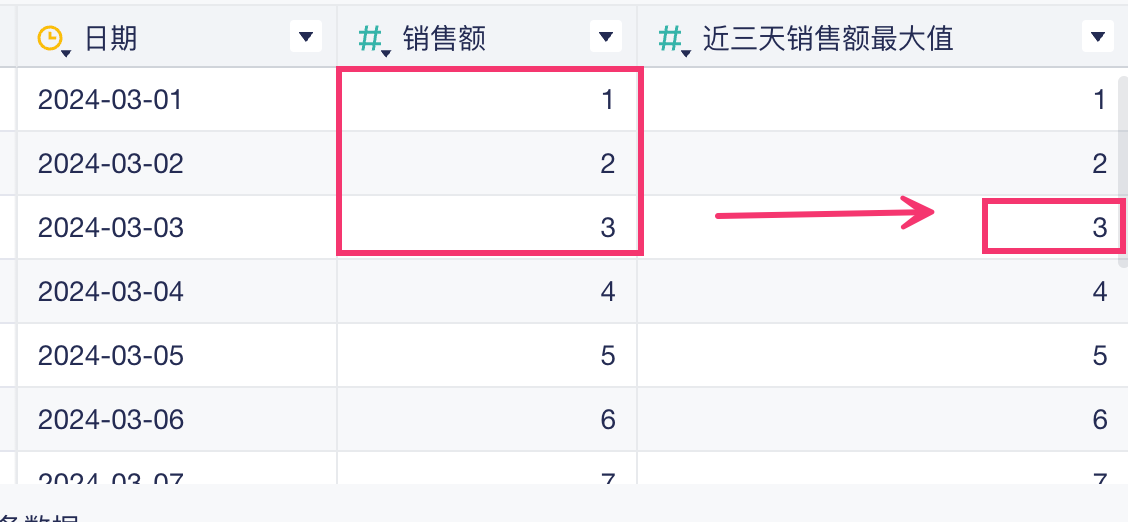Select the 近三天销售额最大值 header label

828,38
